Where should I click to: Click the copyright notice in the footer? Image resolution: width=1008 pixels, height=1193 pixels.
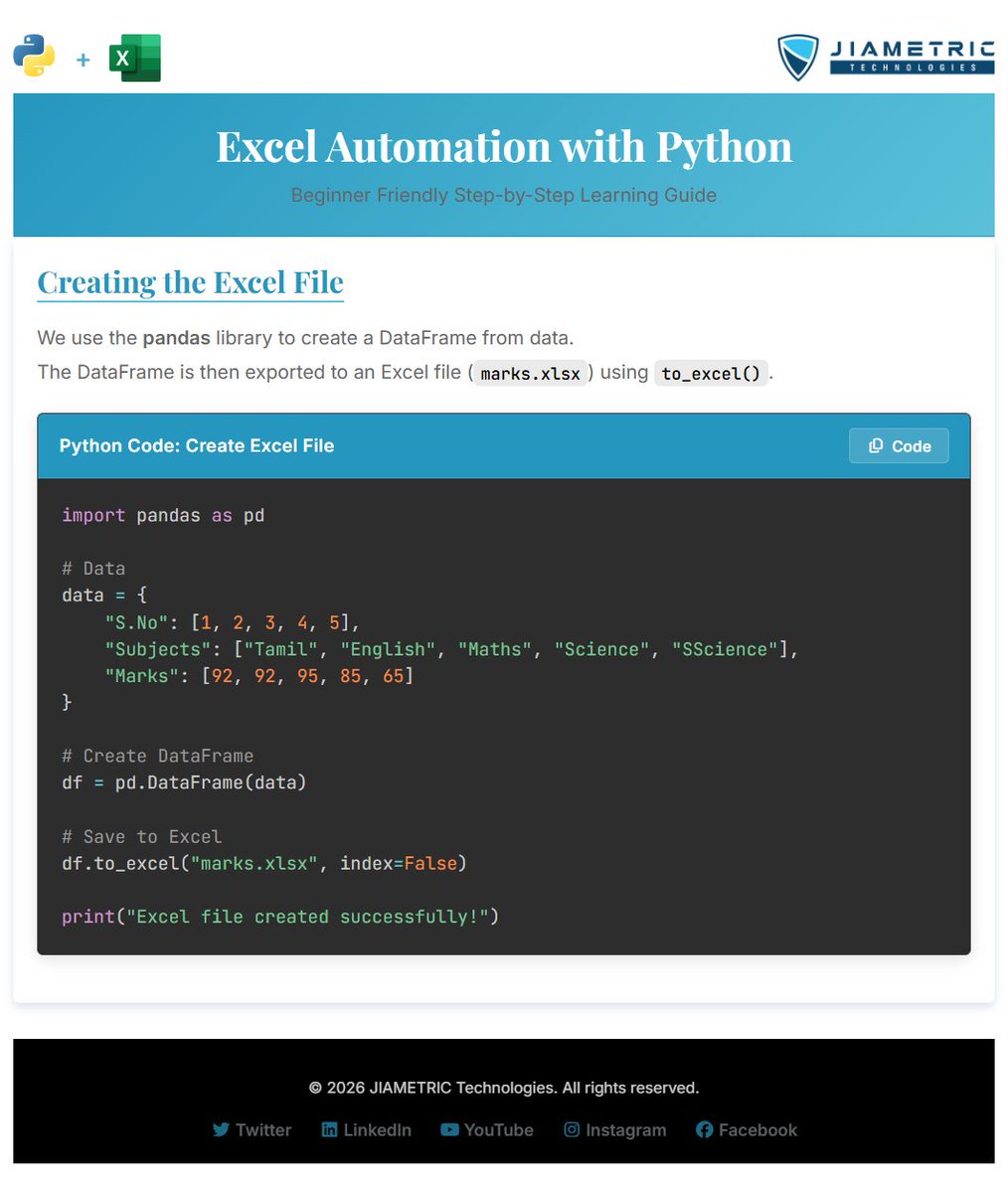[x=504, y=1088]
